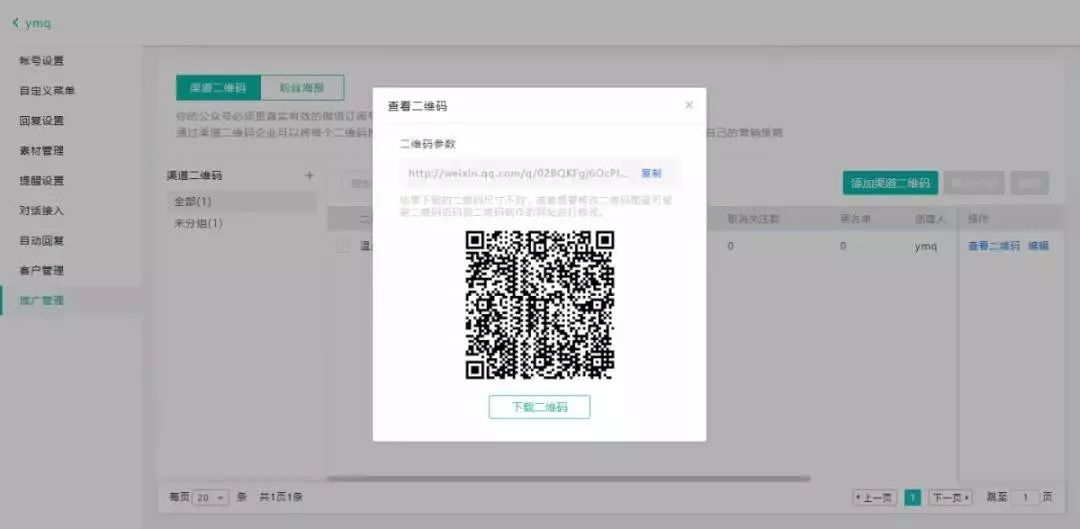Click the 编辑 link in ymq row
This screenshot has height=529, width=1080.
pyautogui.click(x=1039, y=246)
